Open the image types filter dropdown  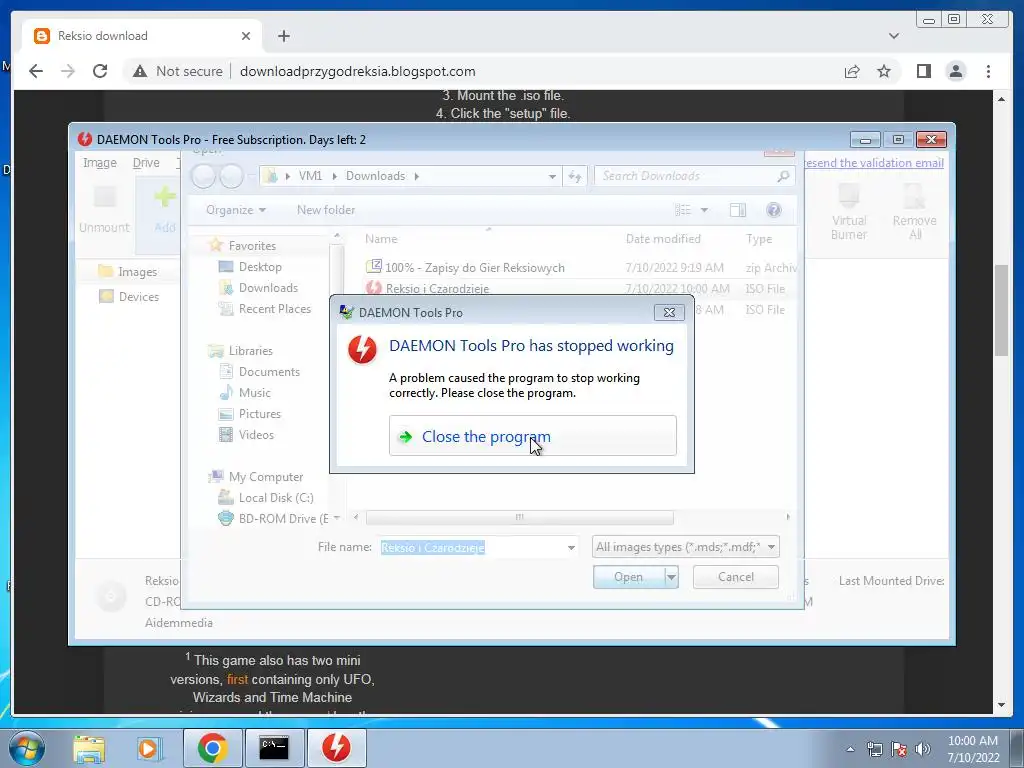[x=771, y=547]
